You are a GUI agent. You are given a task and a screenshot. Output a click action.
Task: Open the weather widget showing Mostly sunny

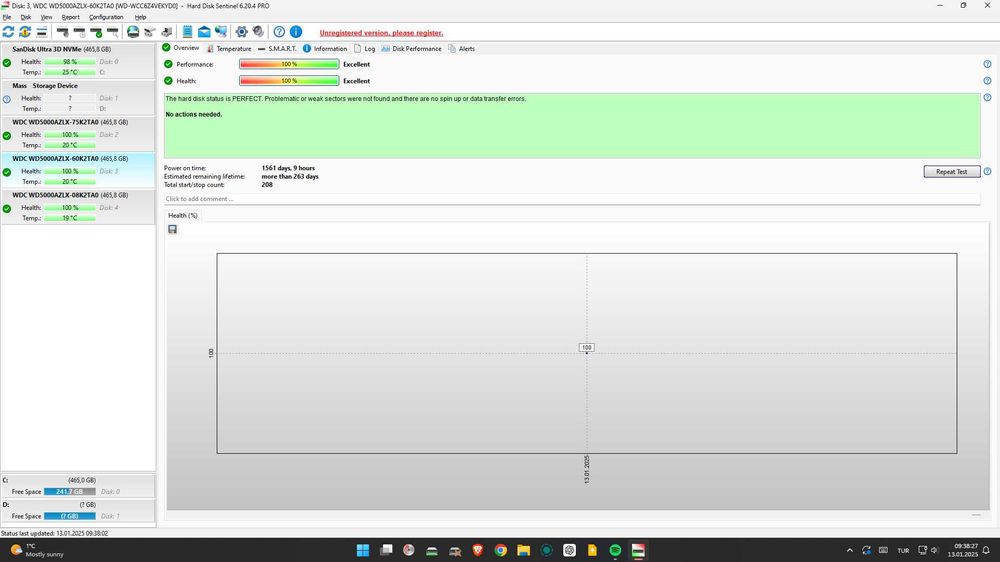[x=37, y=550]
